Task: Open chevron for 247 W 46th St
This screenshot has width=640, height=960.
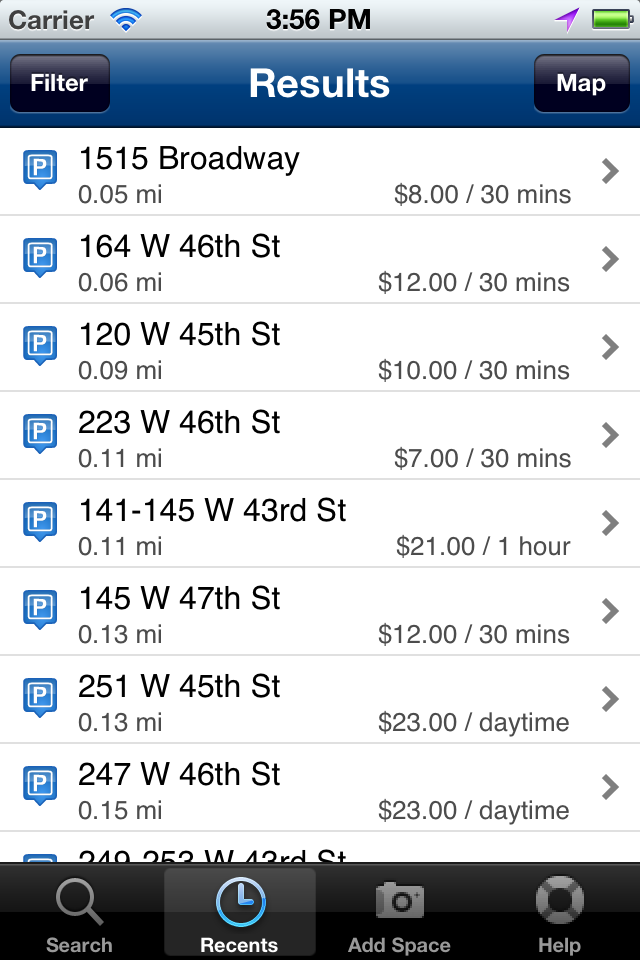Action: click(609, 787)
